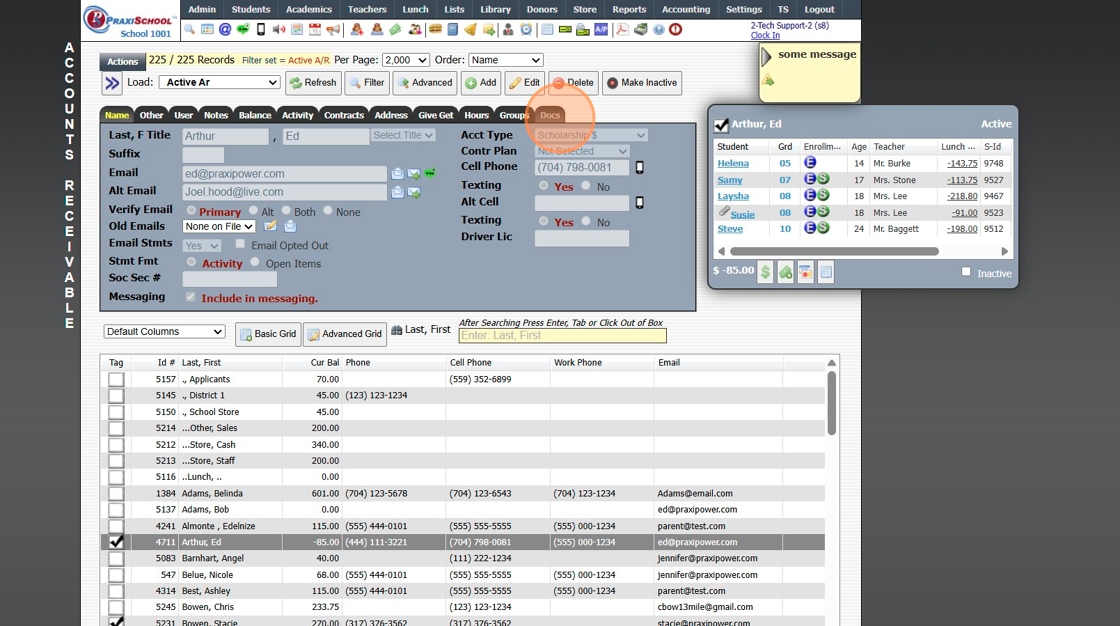Screen dimensions: 1120x626
Task: Click the green dollar sign icon in family card
Action: click(765, 272)
